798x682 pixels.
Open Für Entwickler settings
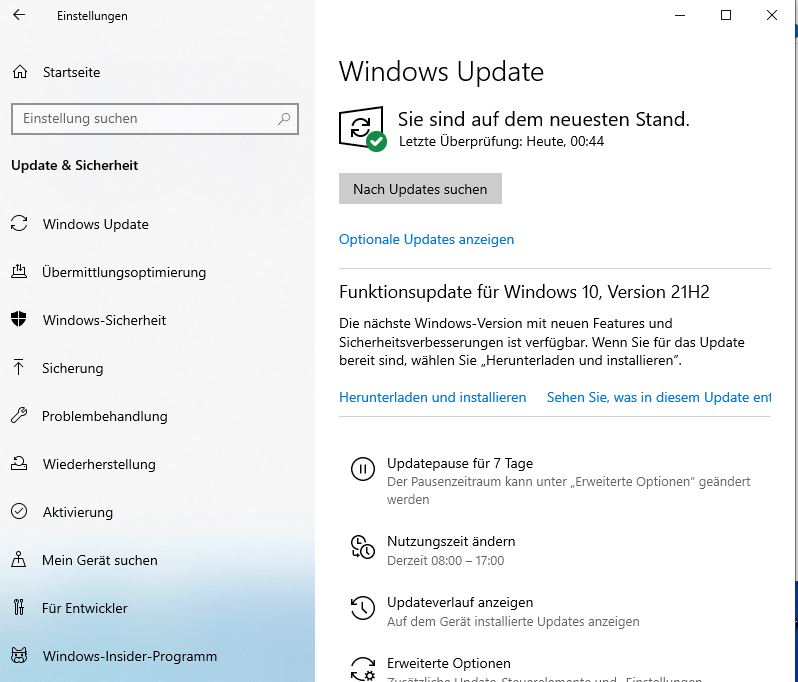[84, 608]
